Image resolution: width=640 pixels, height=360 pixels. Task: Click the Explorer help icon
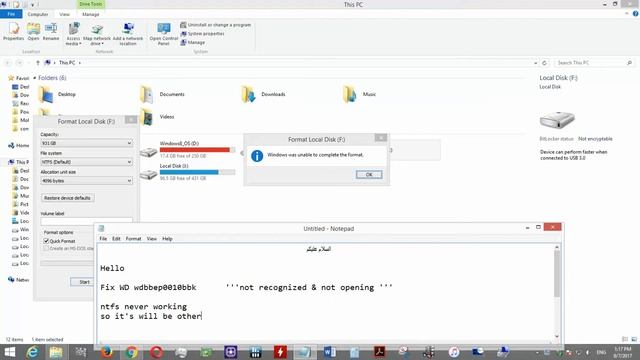point(636,13)
